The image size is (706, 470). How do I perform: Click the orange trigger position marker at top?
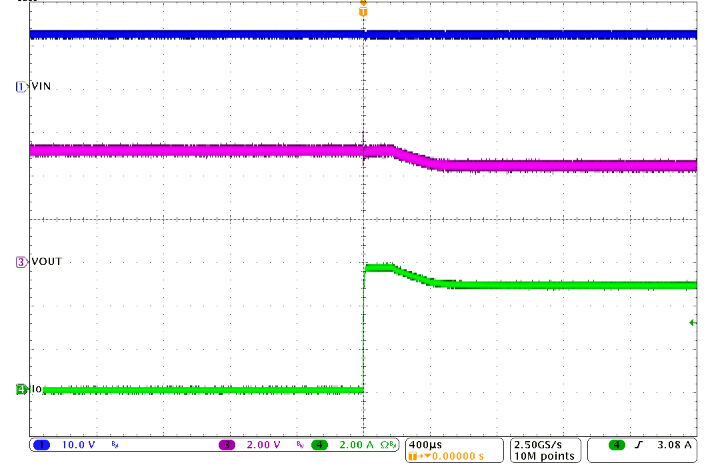coord(363,12)
